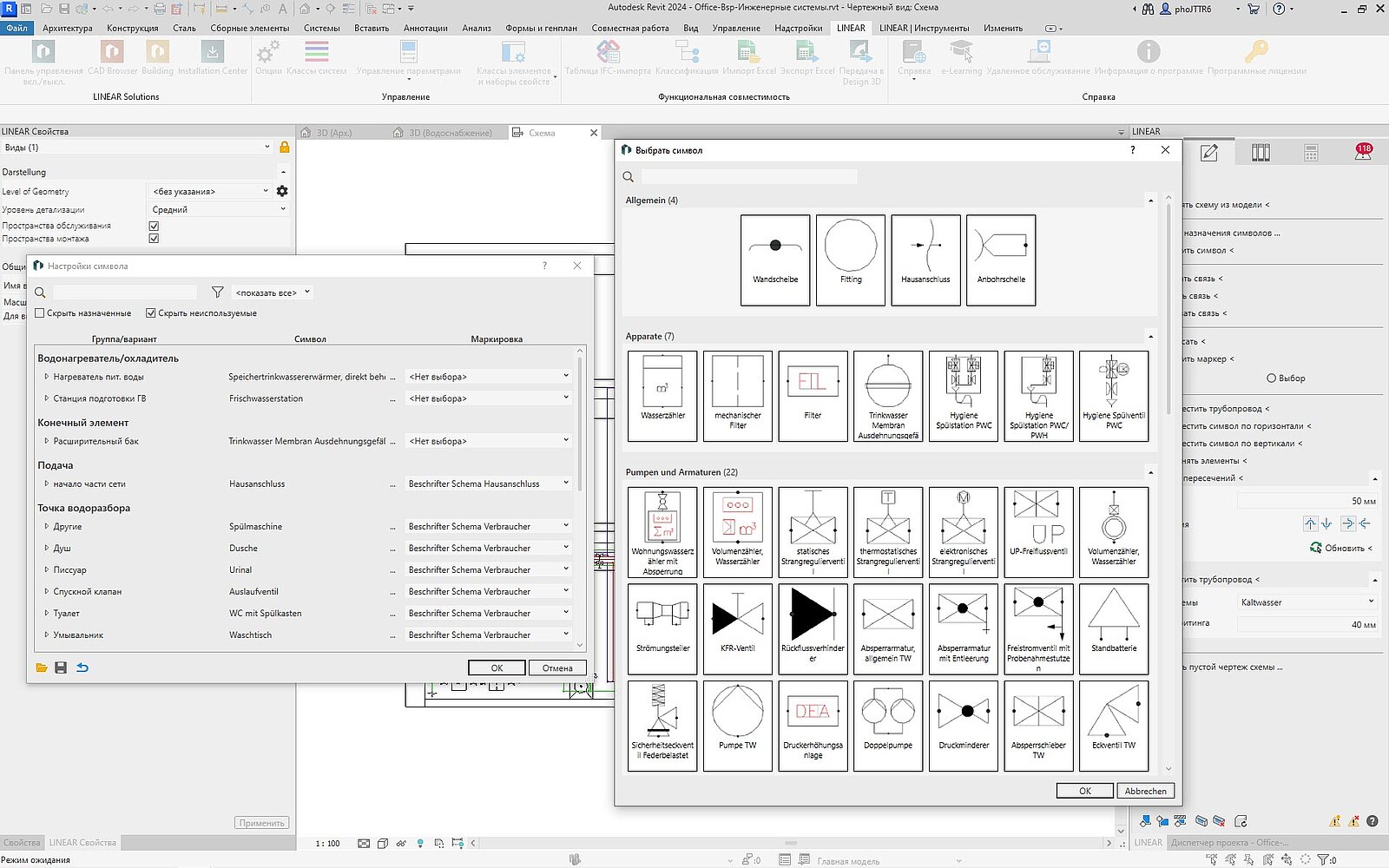This screenshot has width=1389, height=868.
Task: Select the Standbatterie symbol
Action: [x=1113, y=628]
